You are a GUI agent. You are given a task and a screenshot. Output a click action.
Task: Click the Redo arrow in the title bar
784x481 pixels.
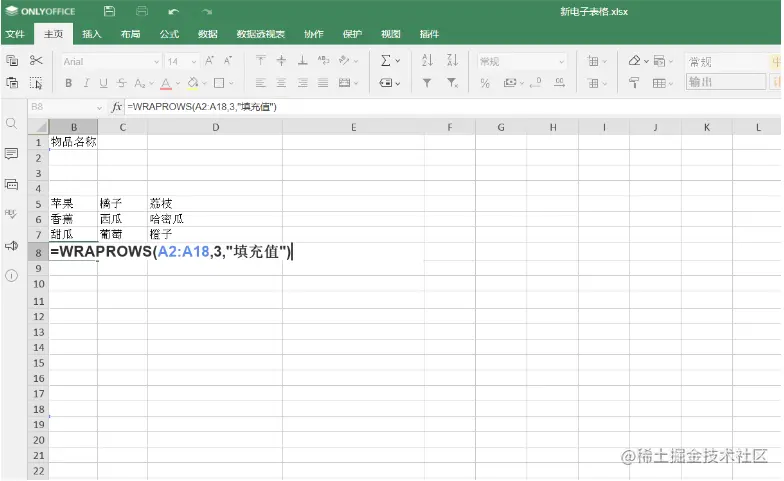[206, 12]
